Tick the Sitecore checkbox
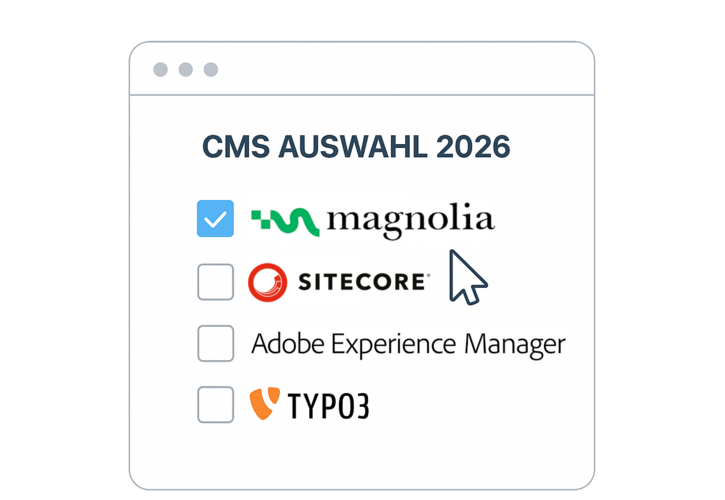The image size is (725, 500). tap(215, 282)
